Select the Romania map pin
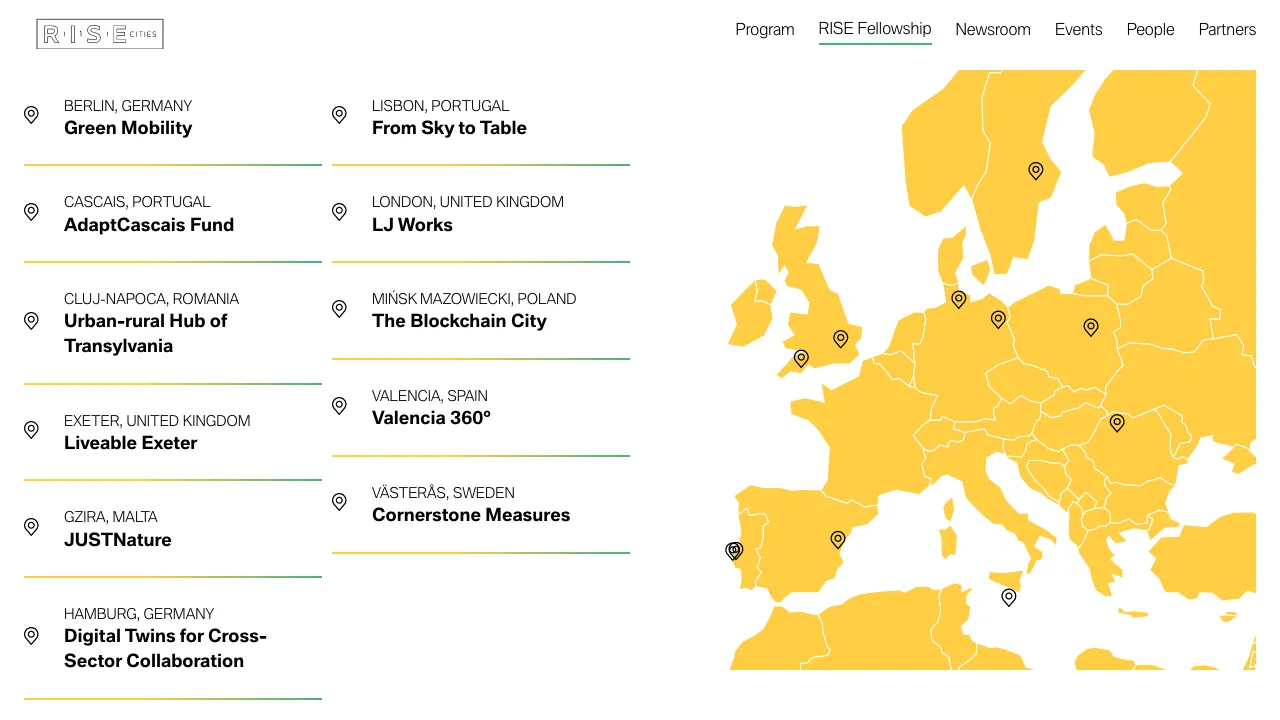This screenshot has height=720, width=1280. point(1117,423)
